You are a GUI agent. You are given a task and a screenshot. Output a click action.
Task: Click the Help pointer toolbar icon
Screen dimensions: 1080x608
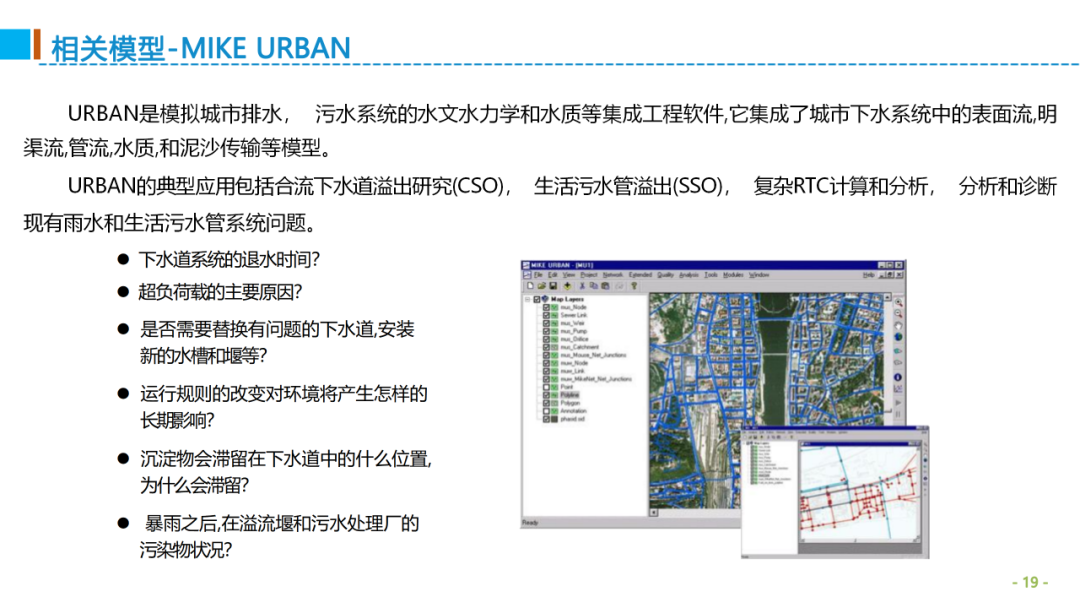click(x=634, y=286)
